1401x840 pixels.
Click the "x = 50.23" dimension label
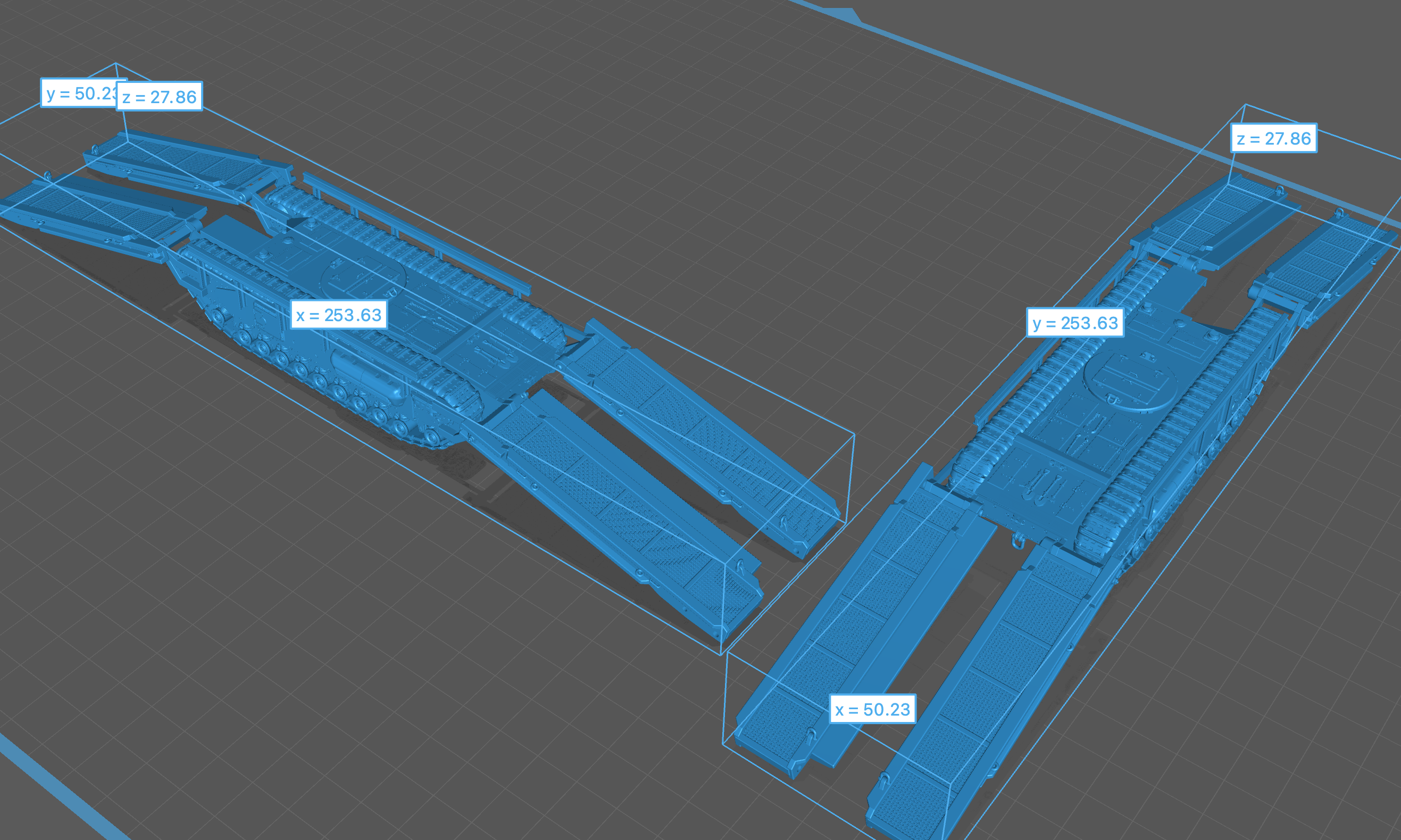coord(872,709)
